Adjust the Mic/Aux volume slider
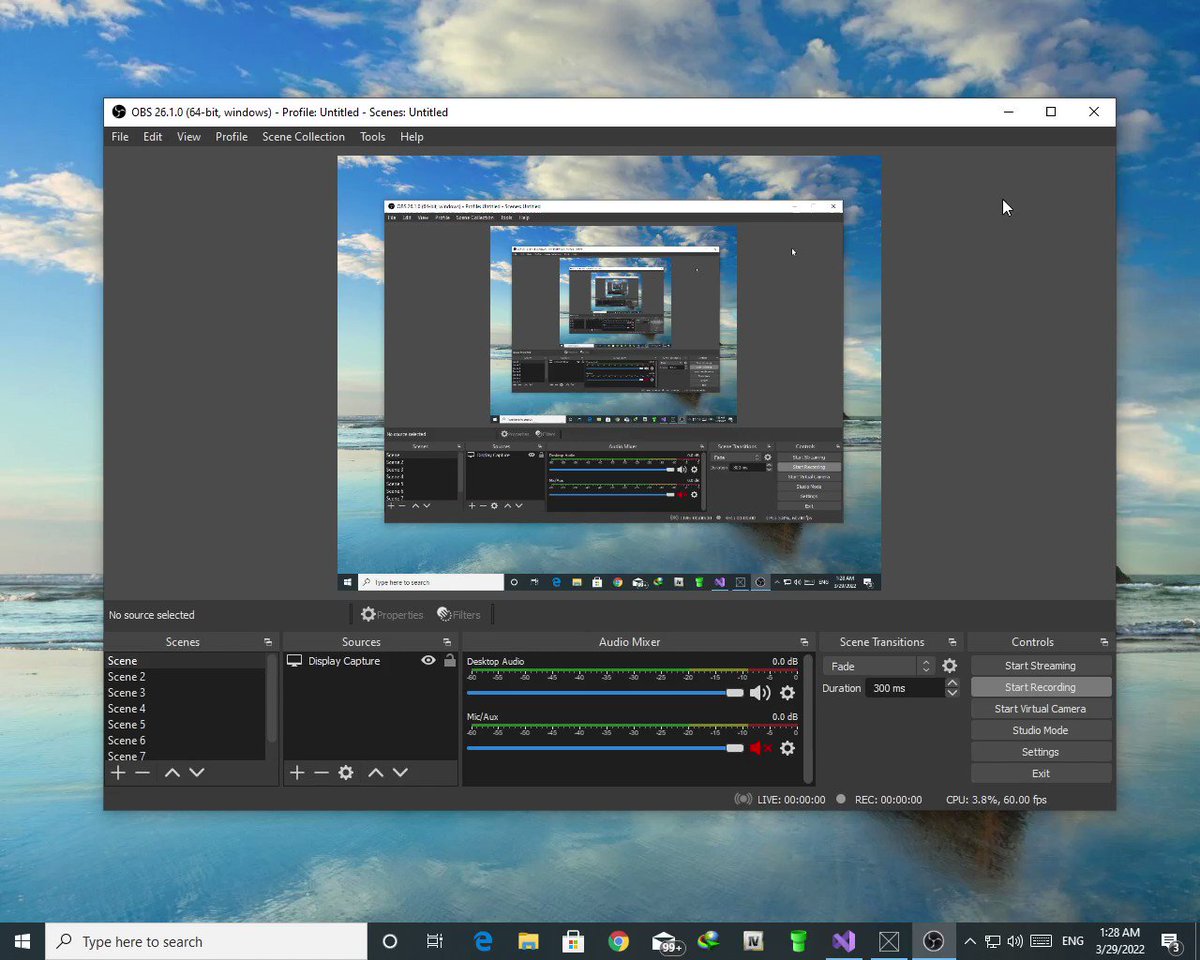Viewport: 1200px width, 960px height. (605, 748)
